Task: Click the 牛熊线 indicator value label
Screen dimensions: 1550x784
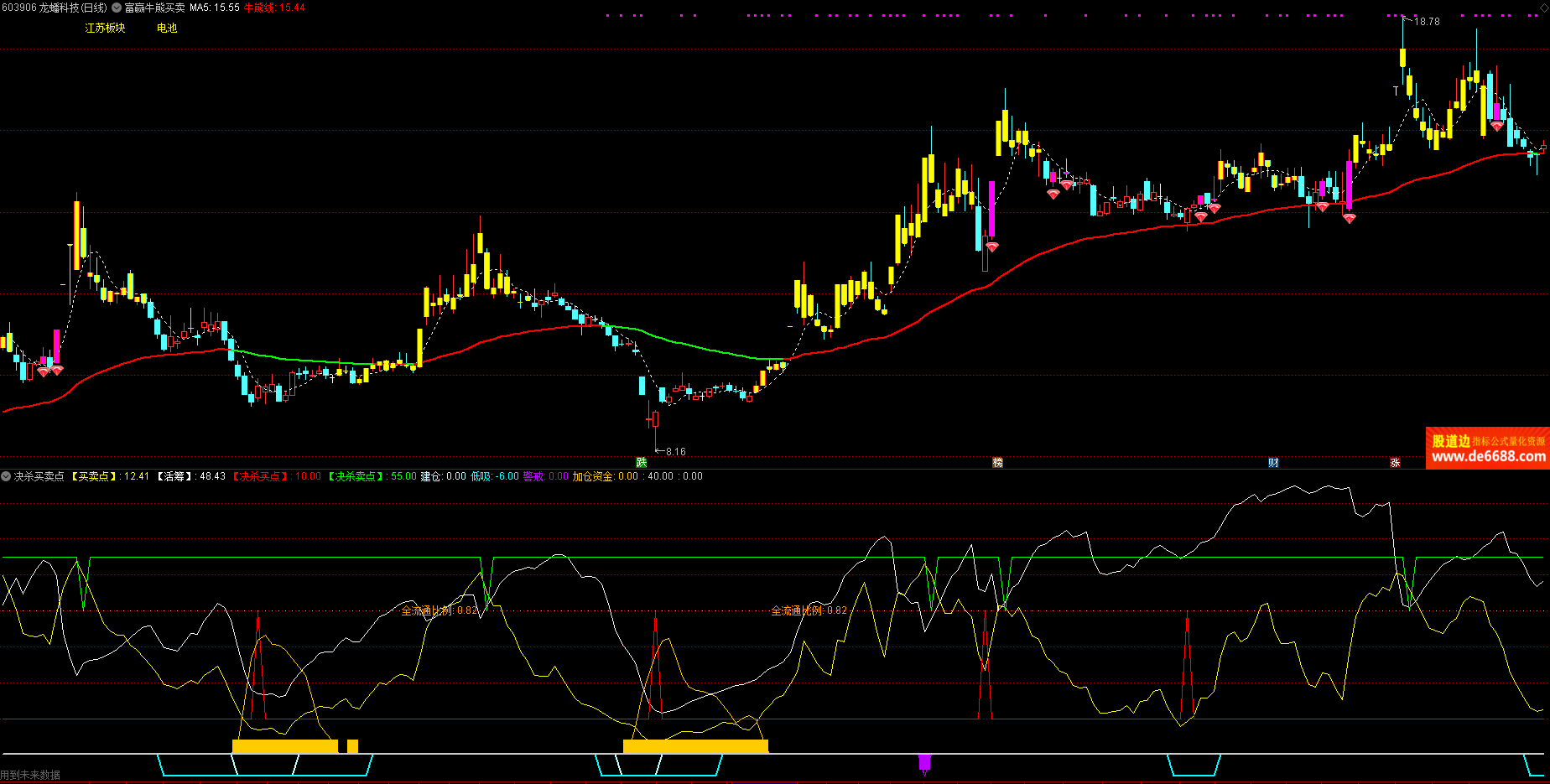Action: click(x=274, y=8)
